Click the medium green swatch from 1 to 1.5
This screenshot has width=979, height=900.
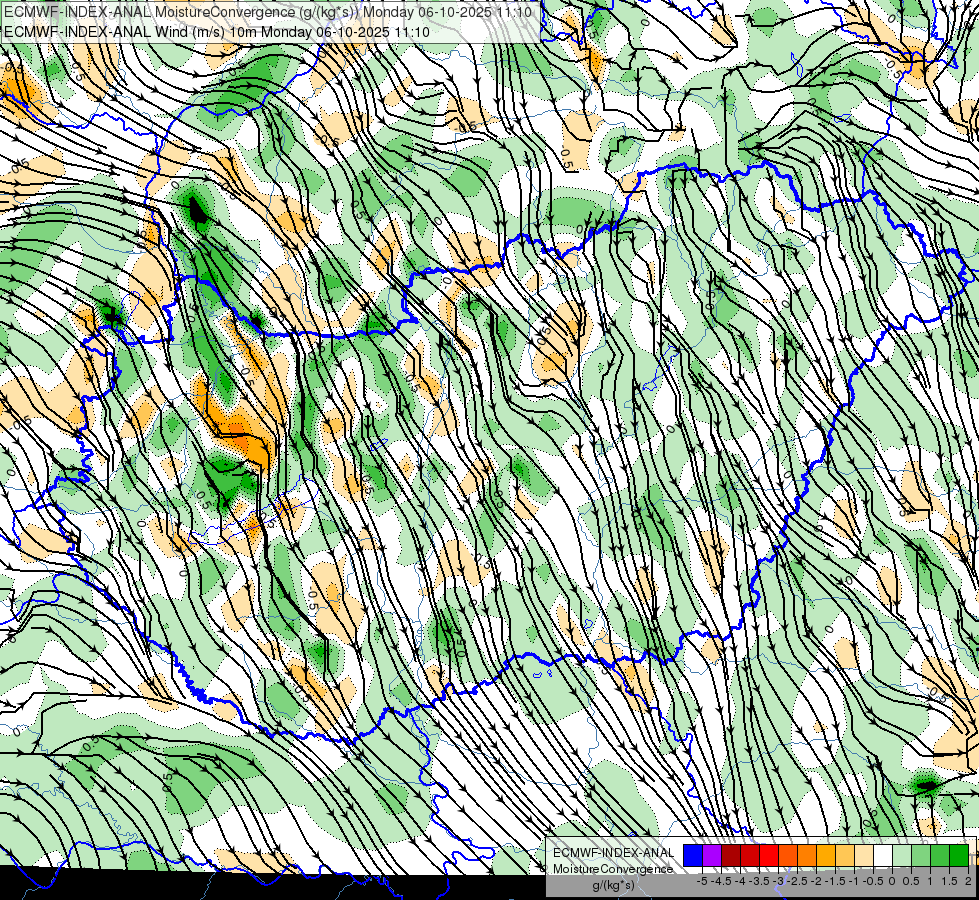(940, 856)
